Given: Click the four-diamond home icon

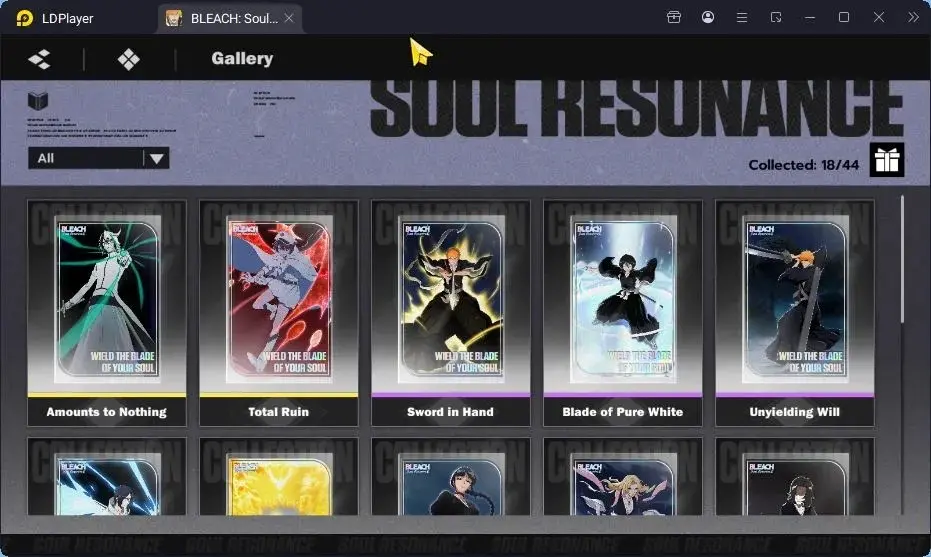Looking at the screenshot, I should pyautogui.click(x=129, y=59).
